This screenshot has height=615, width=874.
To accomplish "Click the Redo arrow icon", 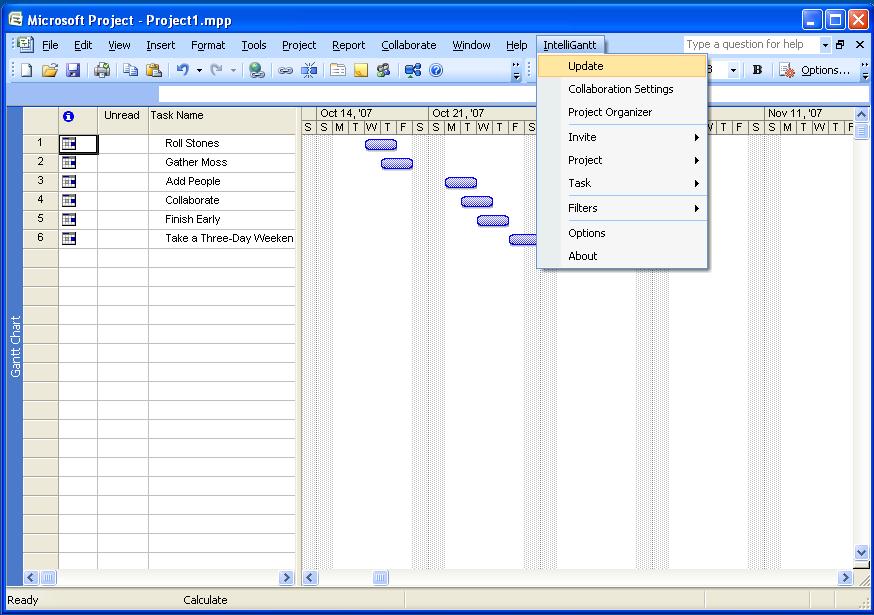I will click(x=217, y=70).
